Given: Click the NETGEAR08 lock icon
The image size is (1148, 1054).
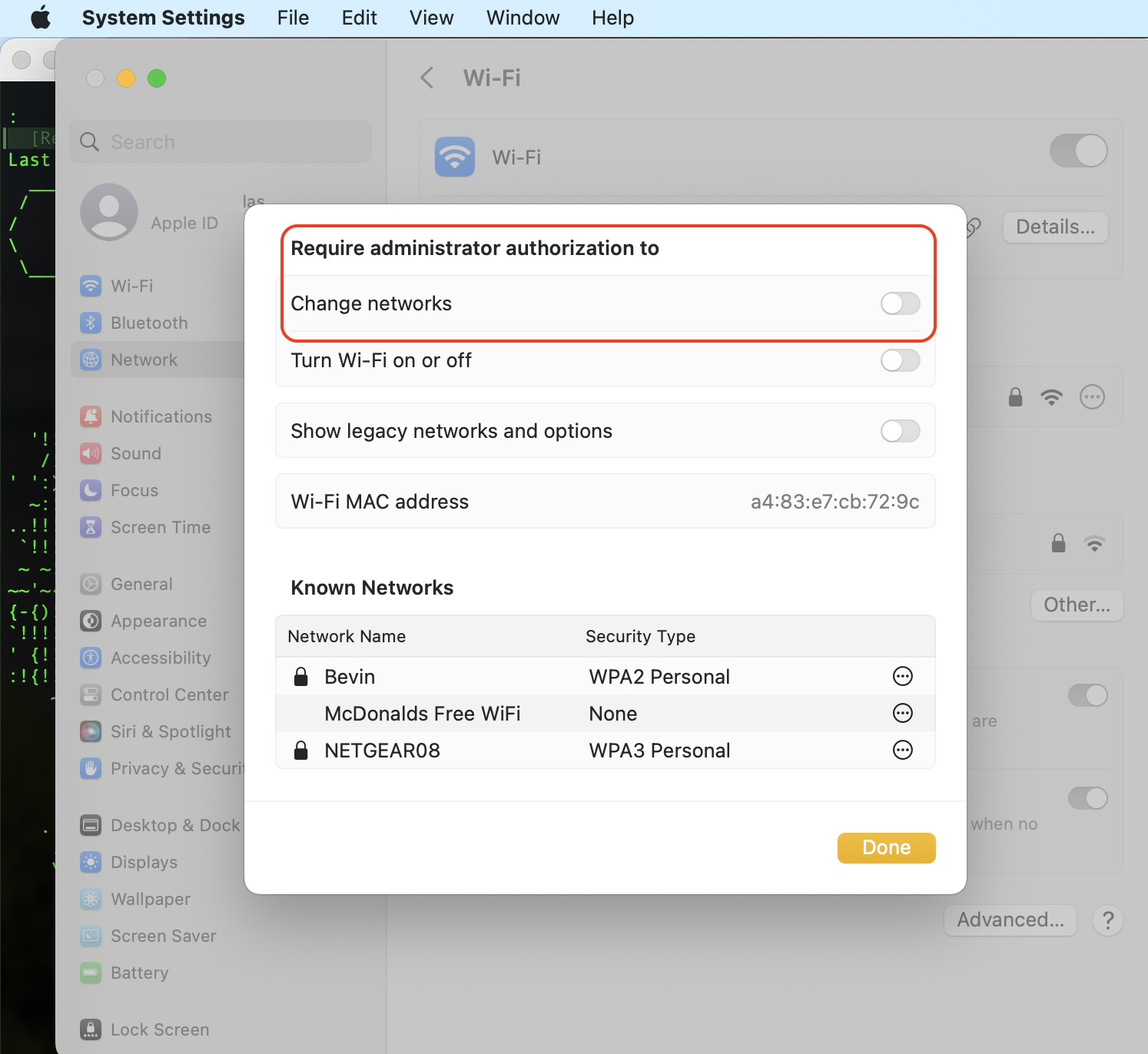Looking at the screenshot, I should [301, 750].
